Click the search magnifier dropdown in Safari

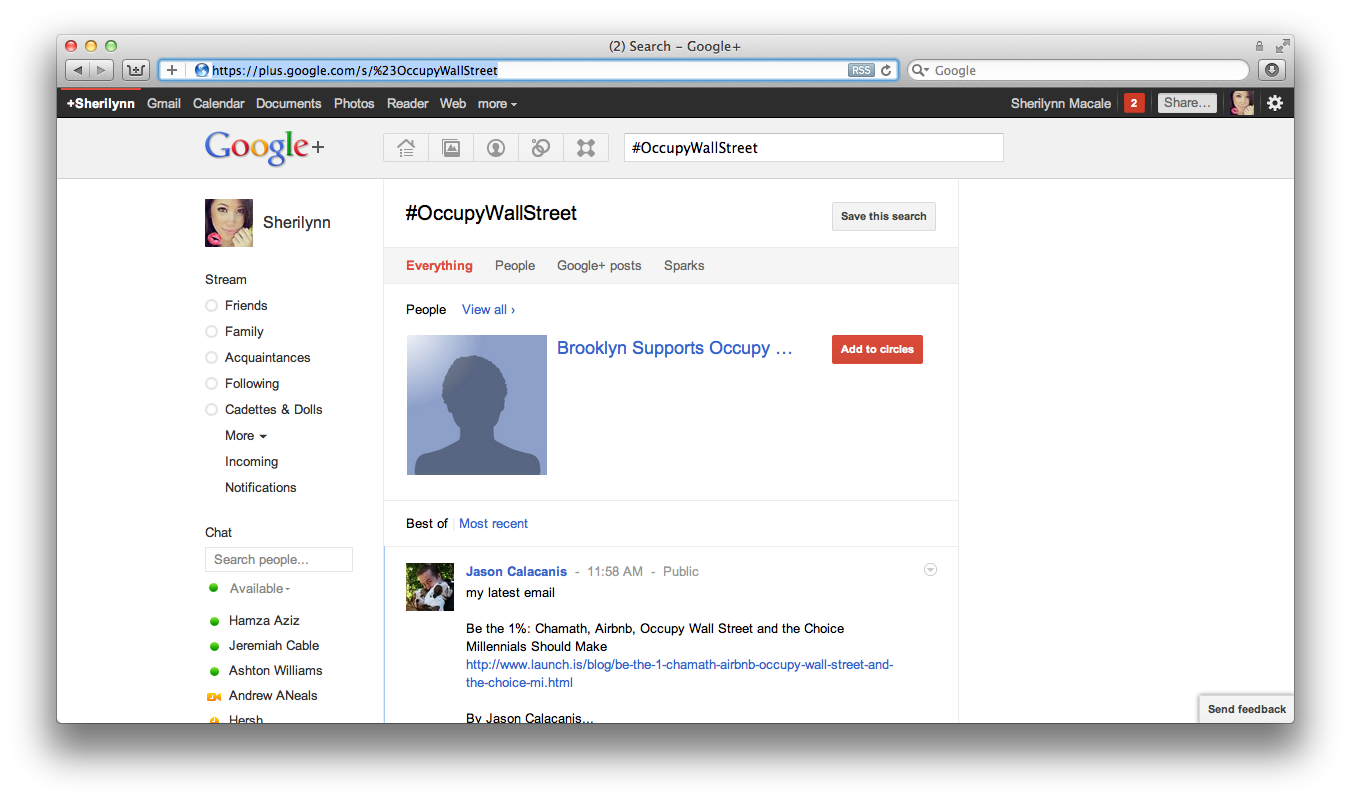pos(920,70)
